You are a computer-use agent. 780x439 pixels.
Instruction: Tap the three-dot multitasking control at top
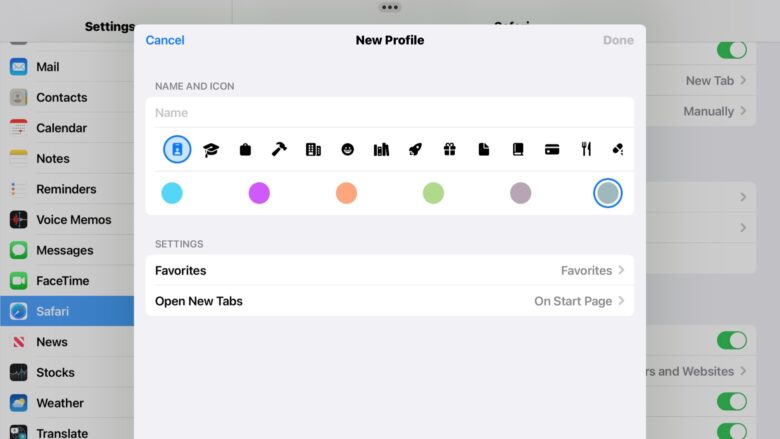click(x=390, y=7)
